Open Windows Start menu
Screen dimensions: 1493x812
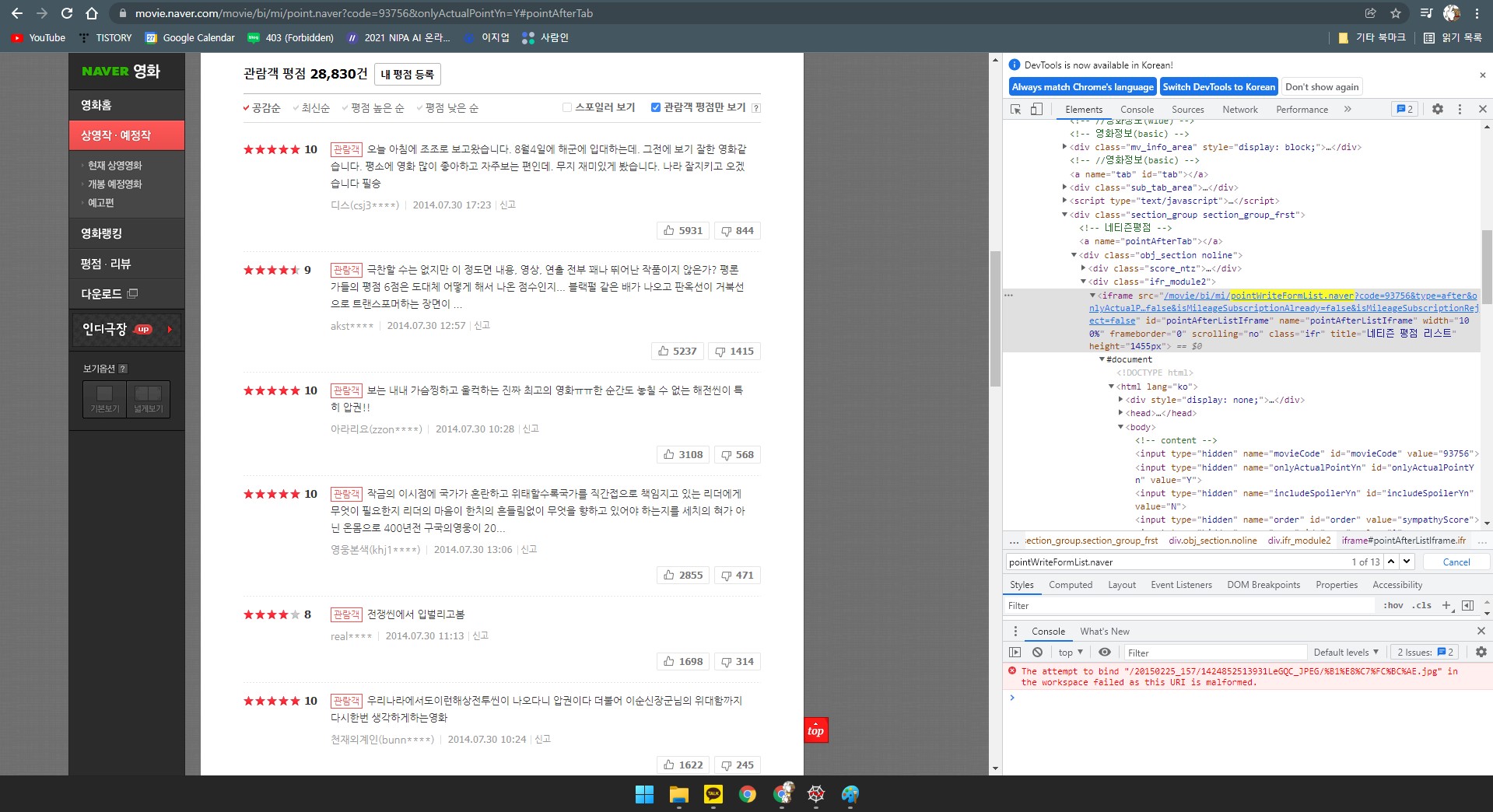coord(644,794)
